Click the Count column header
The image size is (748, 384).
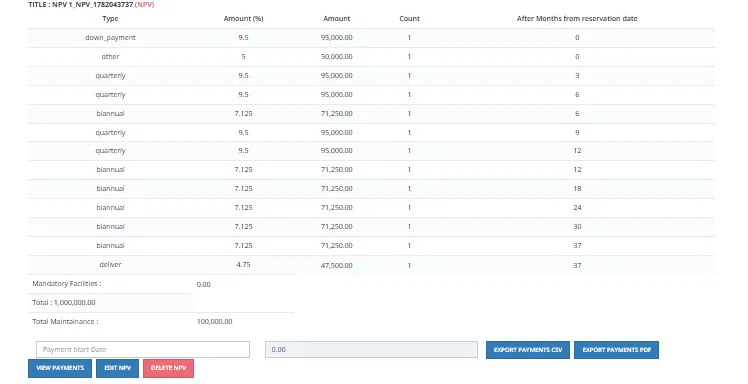click(409, 19)
